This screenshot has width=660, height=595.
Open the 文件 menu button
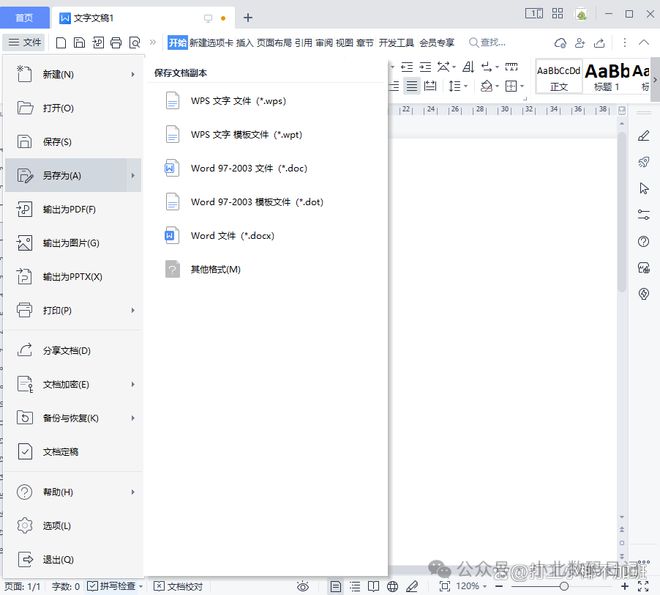tap(25, 42)
